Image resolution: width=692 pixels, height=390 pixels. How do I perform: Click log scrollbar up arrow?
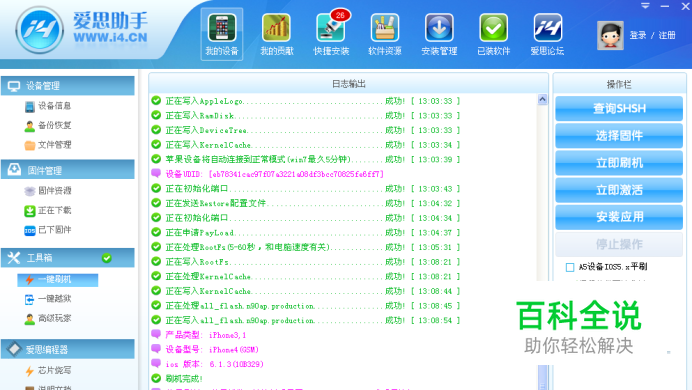pyautogui.click(x=542, y=100)
